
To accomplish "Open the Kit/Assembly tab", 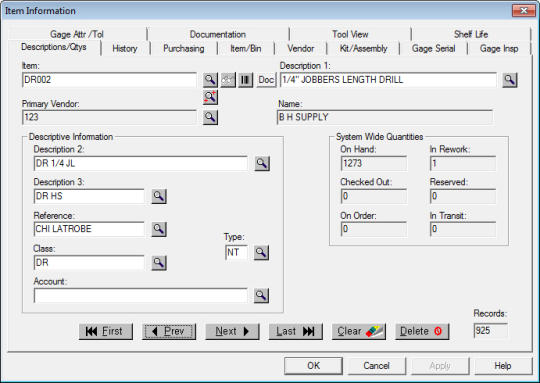I will 363,49.
